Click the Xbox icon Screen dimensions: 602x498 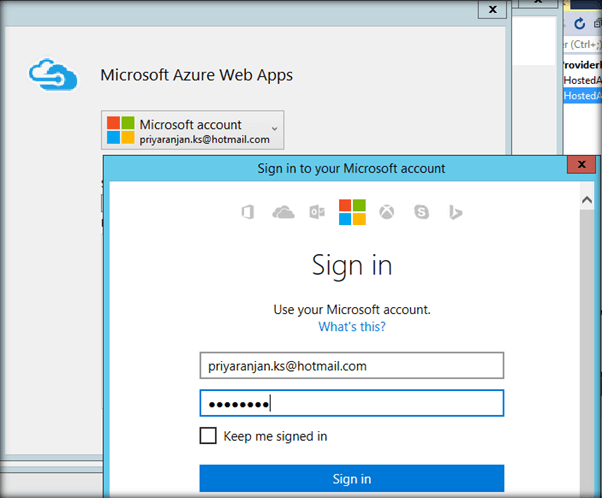pos(387,212)
